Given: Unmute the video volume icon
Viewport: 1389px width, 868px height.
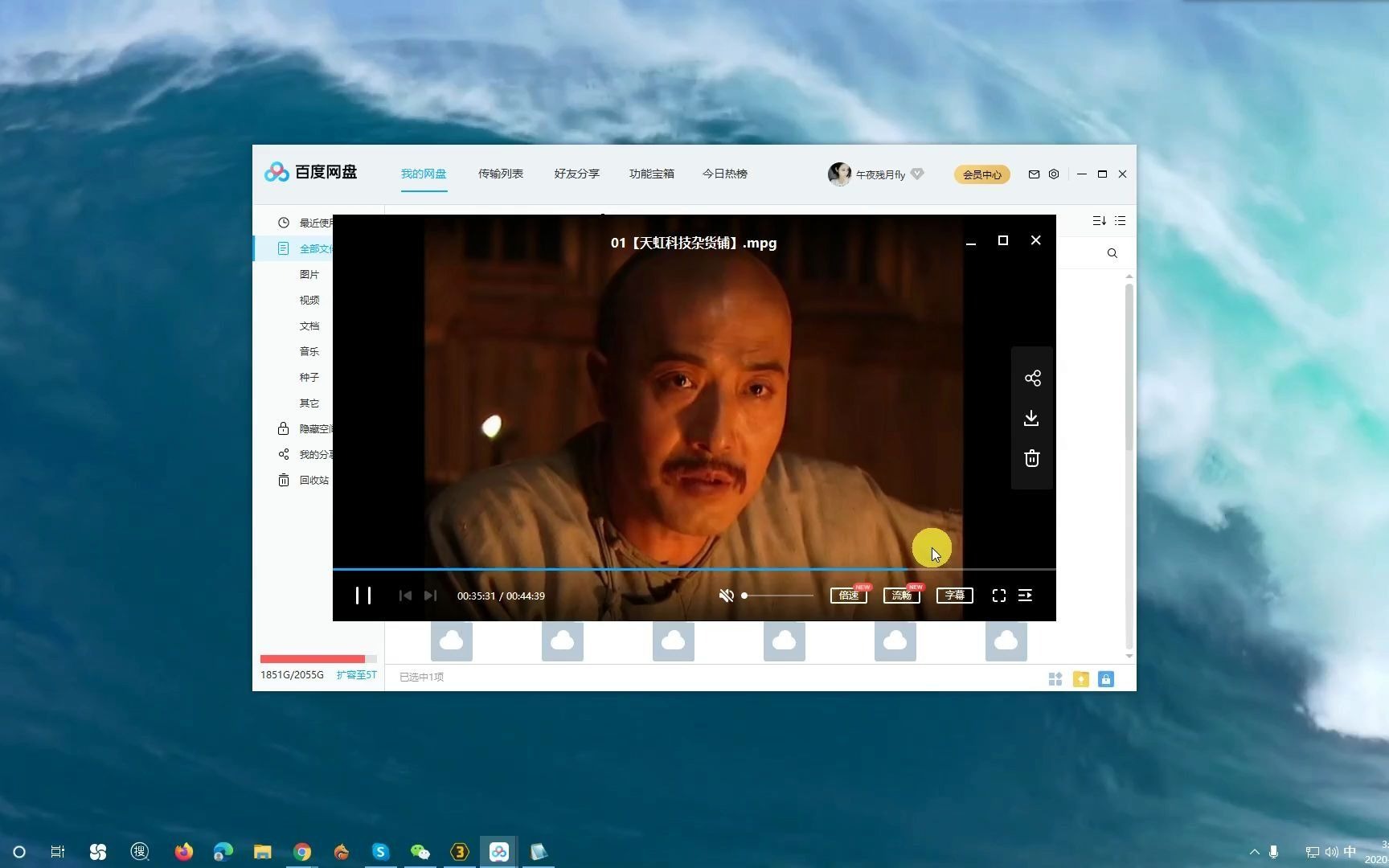Looking at the screenshot, I should click(726, 596).
